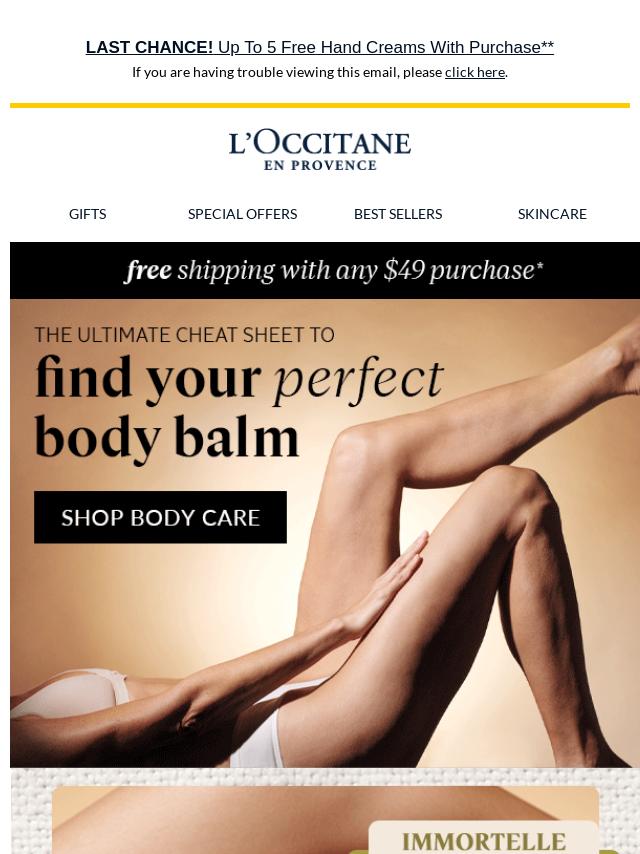Open the Last Chance free hand creams link
This screenshot has height=854, width=640.
click(320, 47)
